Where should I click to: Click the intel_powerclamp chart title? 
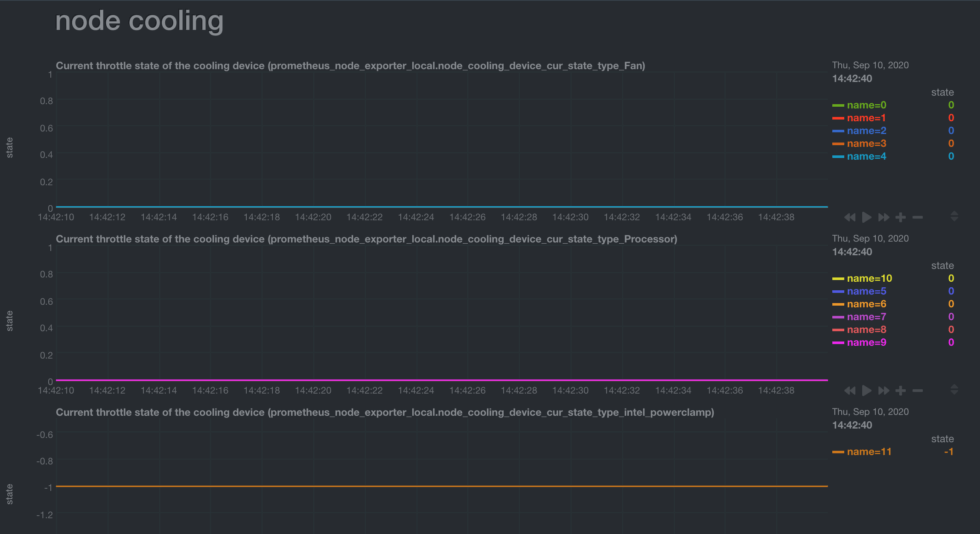click(x=384, y=412)
